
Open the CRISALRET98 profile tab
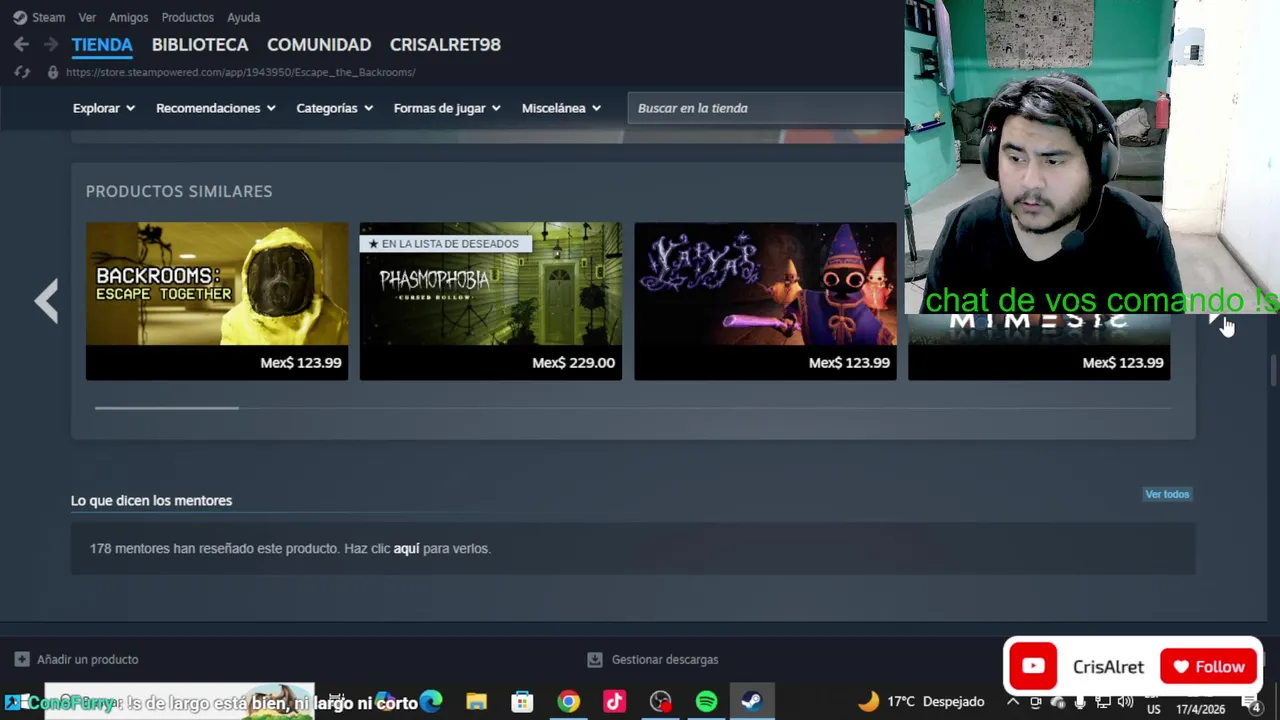point(445,45)
